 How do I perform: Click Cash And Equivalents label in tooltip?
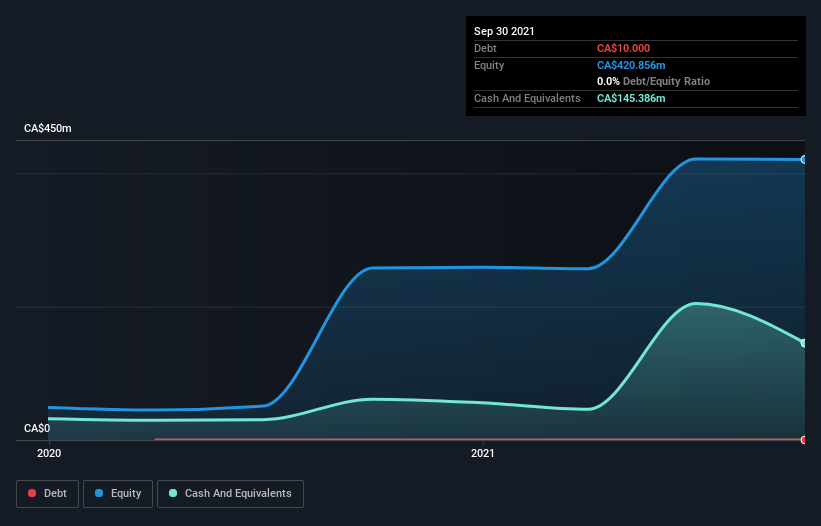pyautogui.click(x=527, y=98)
